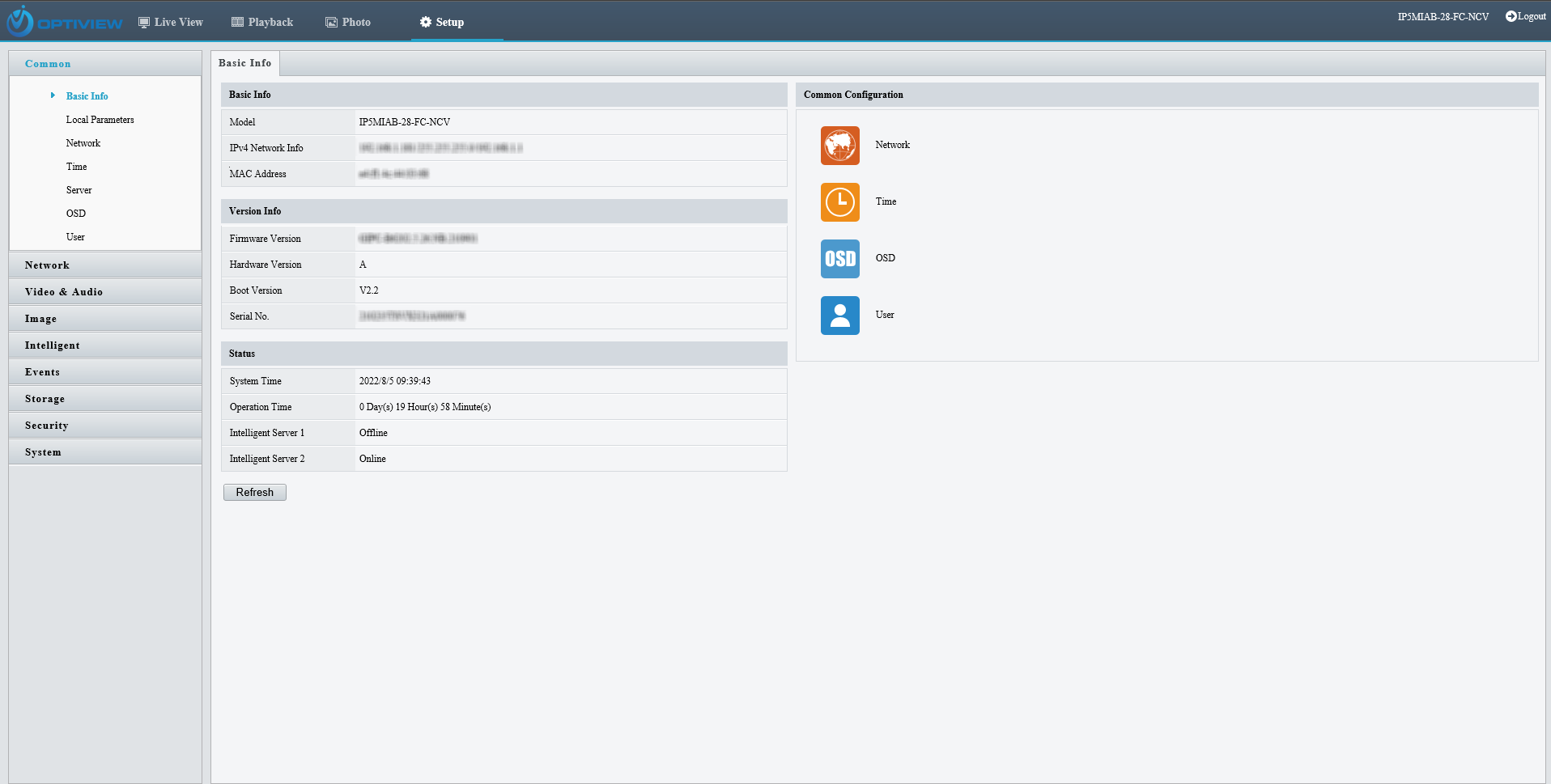Switch to the Playback tab
Image resolution: width=1551 pixels, height=784 pixels.
click(x=262, y=22)
